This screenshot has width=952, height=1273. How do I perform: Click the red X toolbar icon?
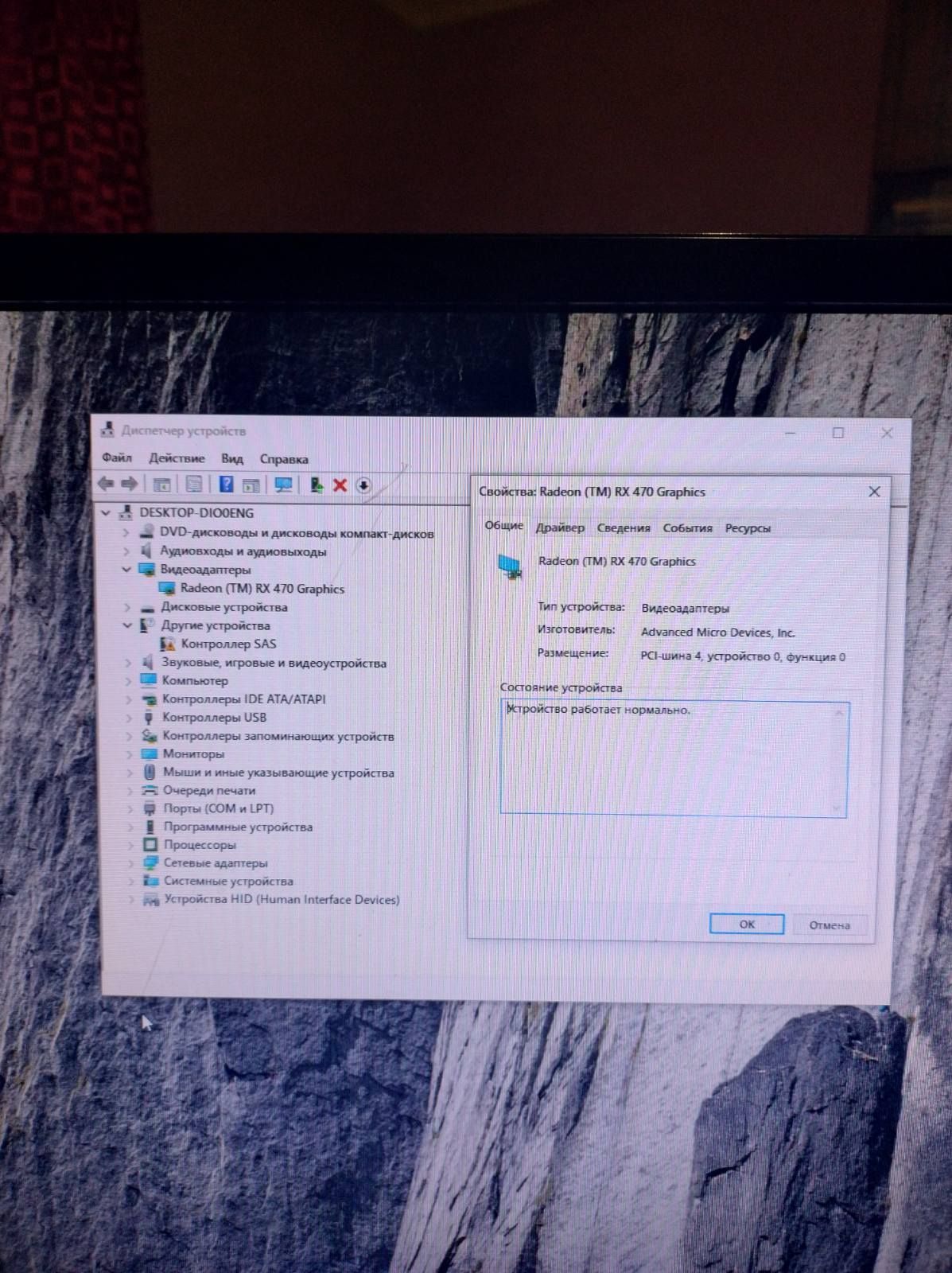pyautogui.click(x=340, y=485)
